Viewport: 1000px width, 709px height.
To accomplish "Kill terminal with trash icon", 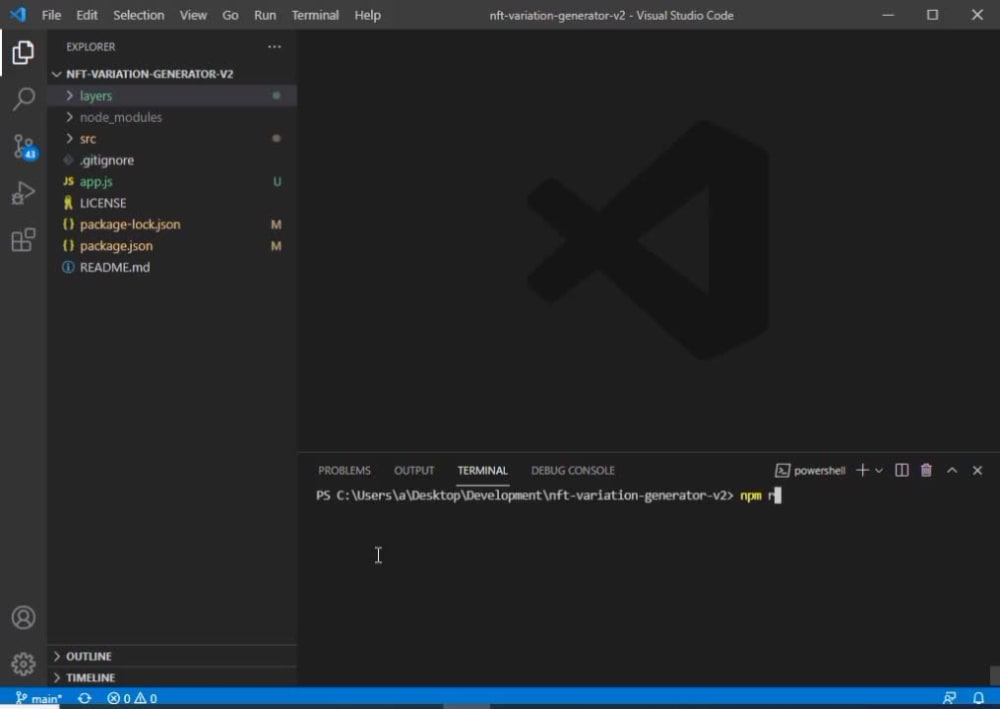I will [926, 470].
